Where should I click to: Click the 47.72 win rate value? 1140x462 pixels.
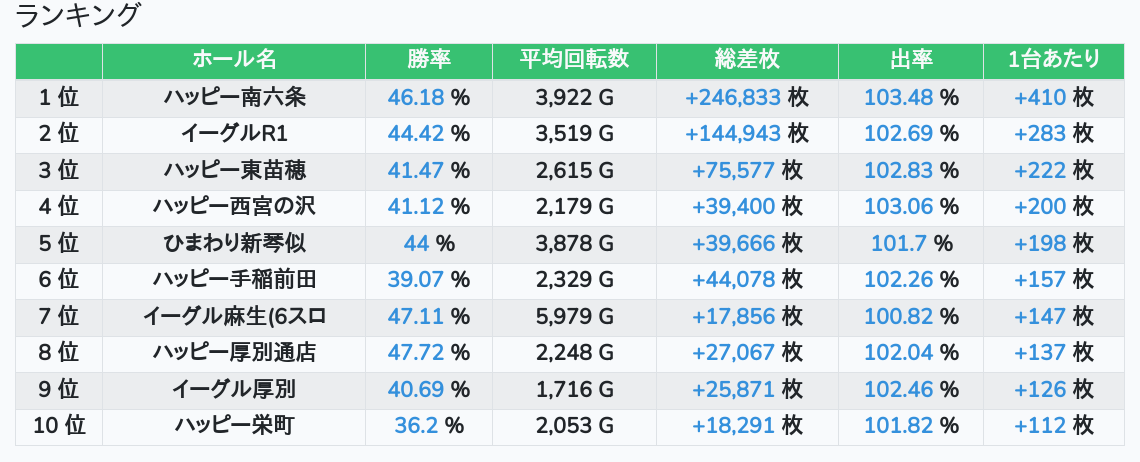(x=416, y=352)
